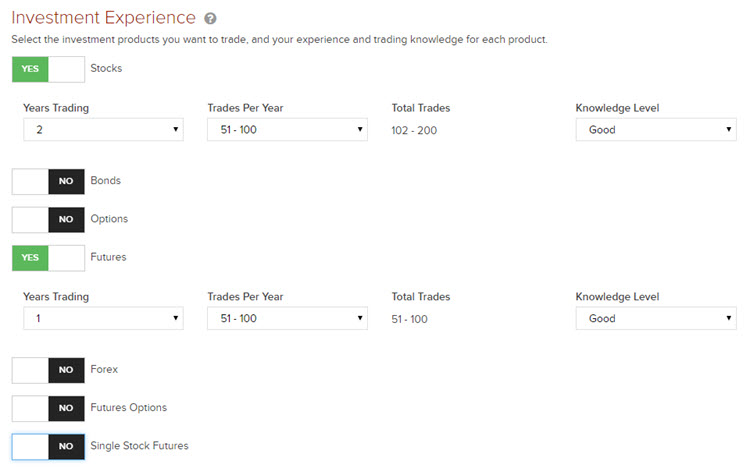
Task: Expand Futures Trades Per Year dropdown
Action: (287, 318)
